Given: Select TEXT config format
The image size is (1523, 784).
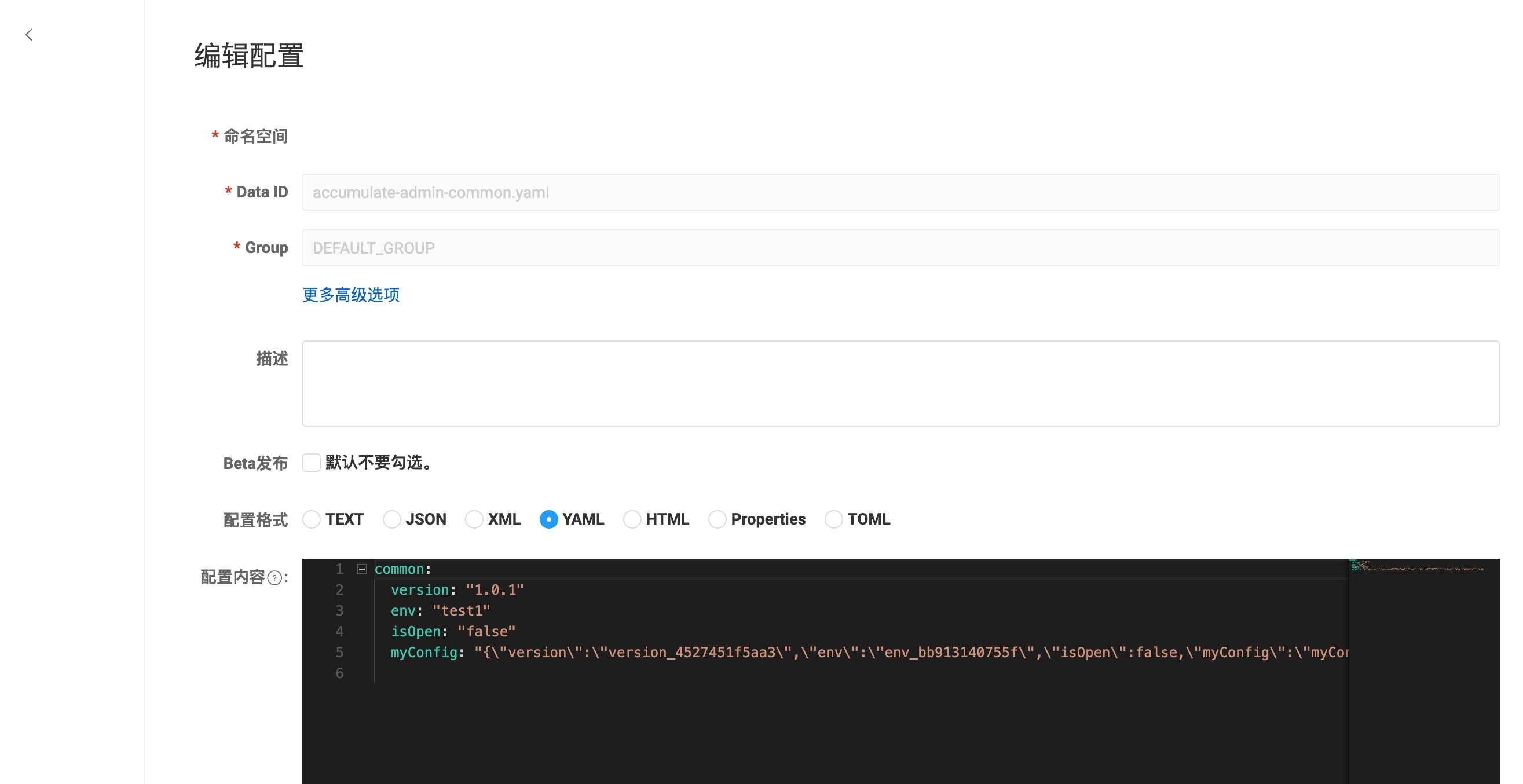Looking at the screenshot, I should point(312,519).
